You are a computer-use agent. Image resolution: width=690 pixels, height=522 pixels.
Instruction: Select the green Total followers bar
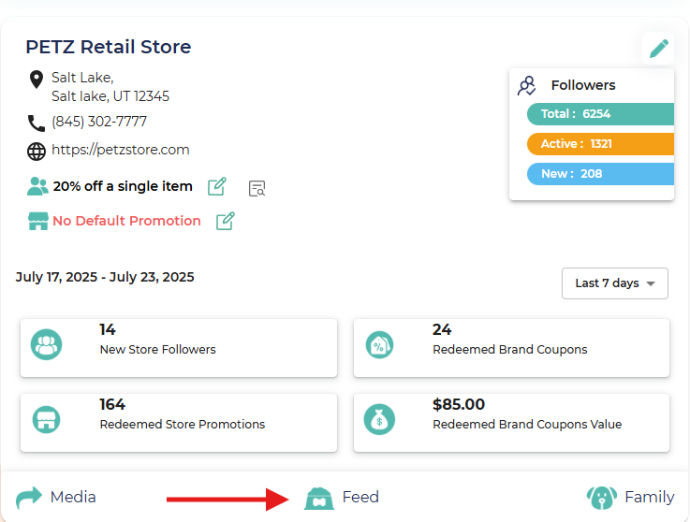click(x=598, y=114)
